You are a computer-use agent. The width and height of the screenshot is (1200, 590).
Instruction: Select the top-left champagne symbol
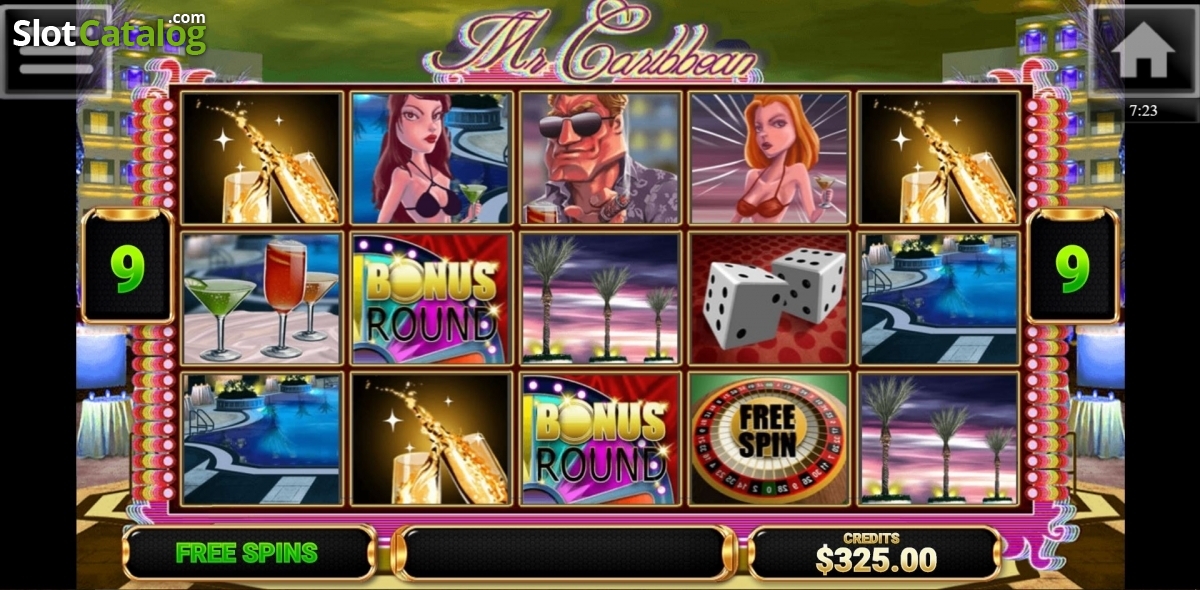click(x=262, y=158)
